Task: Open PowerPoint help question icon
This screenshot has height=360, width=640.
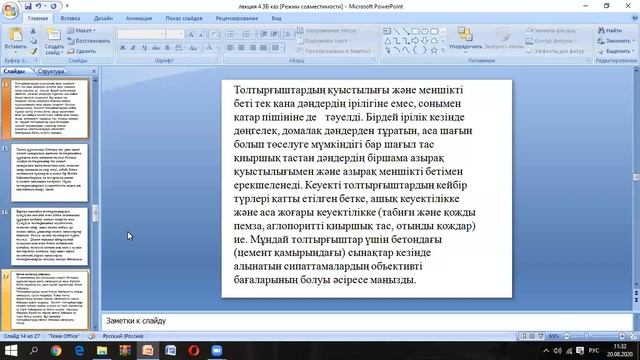Action: pos(635,18)
